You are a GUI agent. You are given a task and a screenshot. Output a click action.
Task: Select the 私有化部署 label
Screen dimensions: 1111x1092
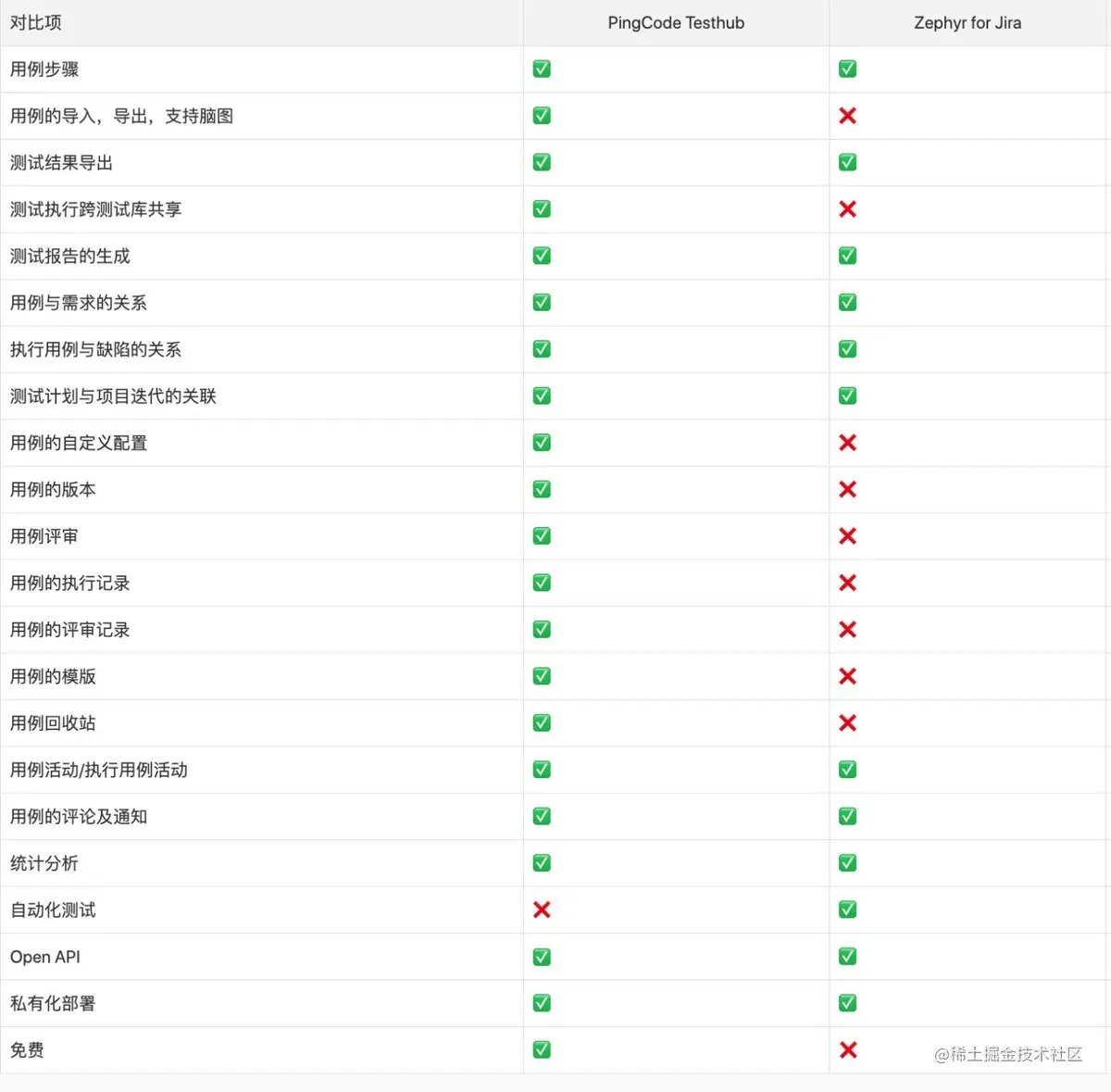53,1003
